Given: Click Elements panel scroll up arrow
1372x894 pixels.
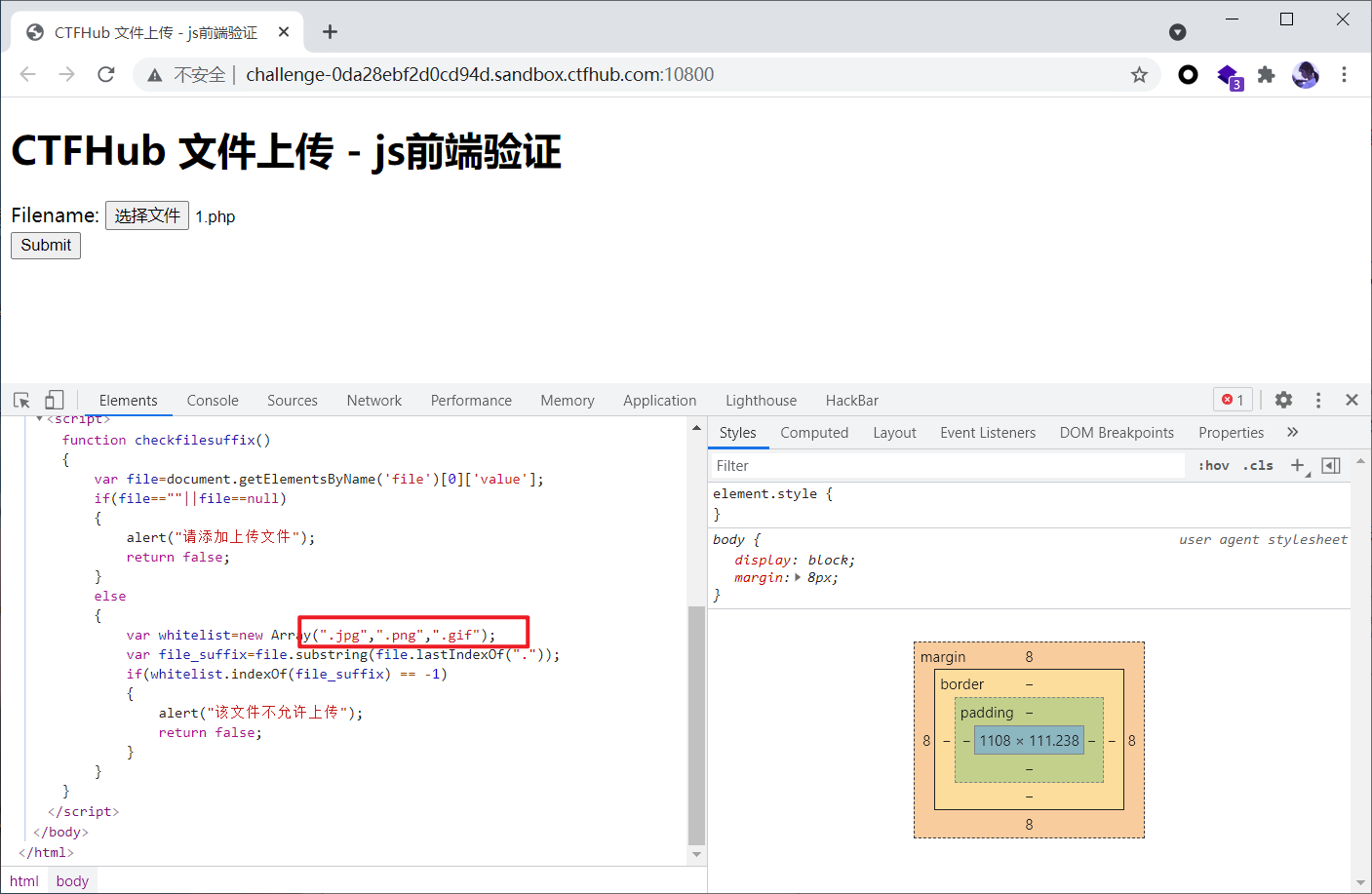Looking at the screenshot, I should click(x=696, y=428).
